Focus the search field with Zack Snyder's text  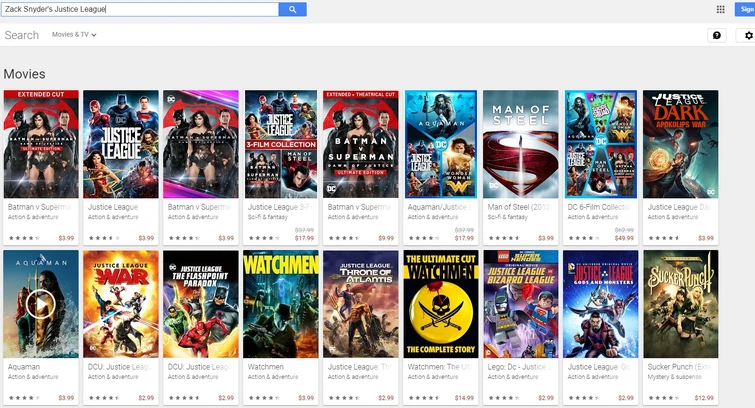click(140, 9)
